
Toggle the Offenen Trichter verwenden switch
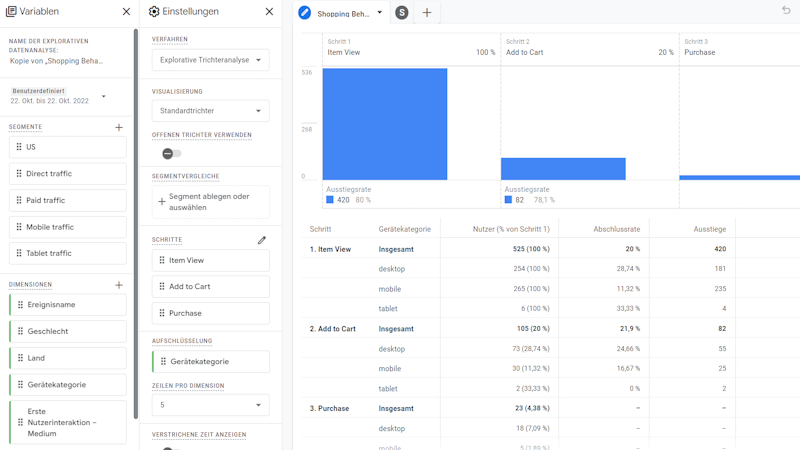[172, 154]
